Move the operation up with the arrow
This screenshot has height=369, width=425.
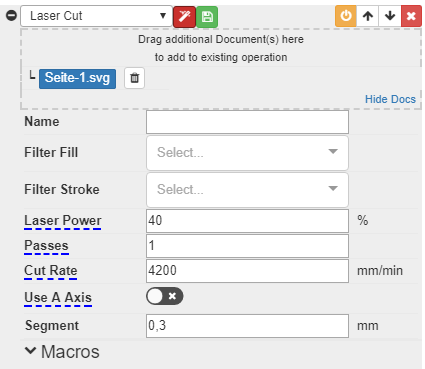(x=368, y=16)
